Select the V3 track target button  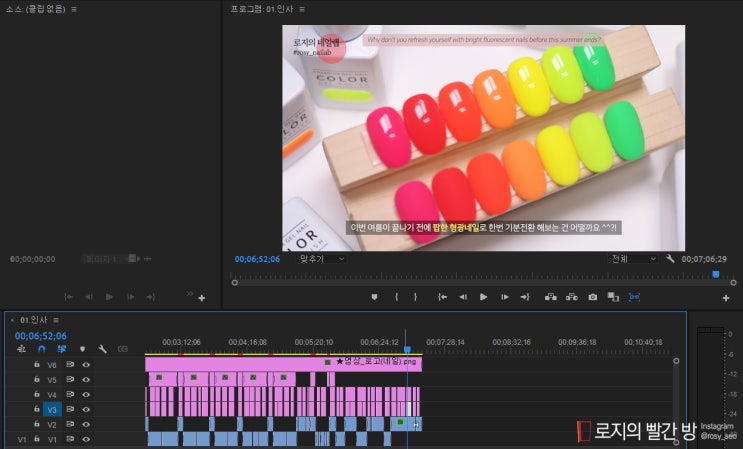pyautogui.click(x=52, y=409)
